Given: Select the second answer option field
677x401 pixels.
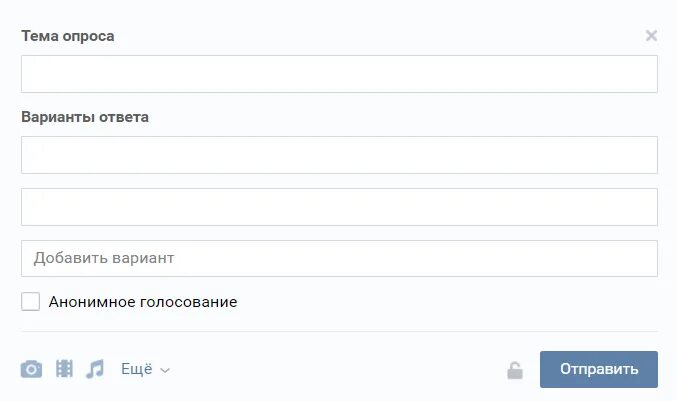Looking at the screenshot, I should pyautogui.click(x=339, y=207).
